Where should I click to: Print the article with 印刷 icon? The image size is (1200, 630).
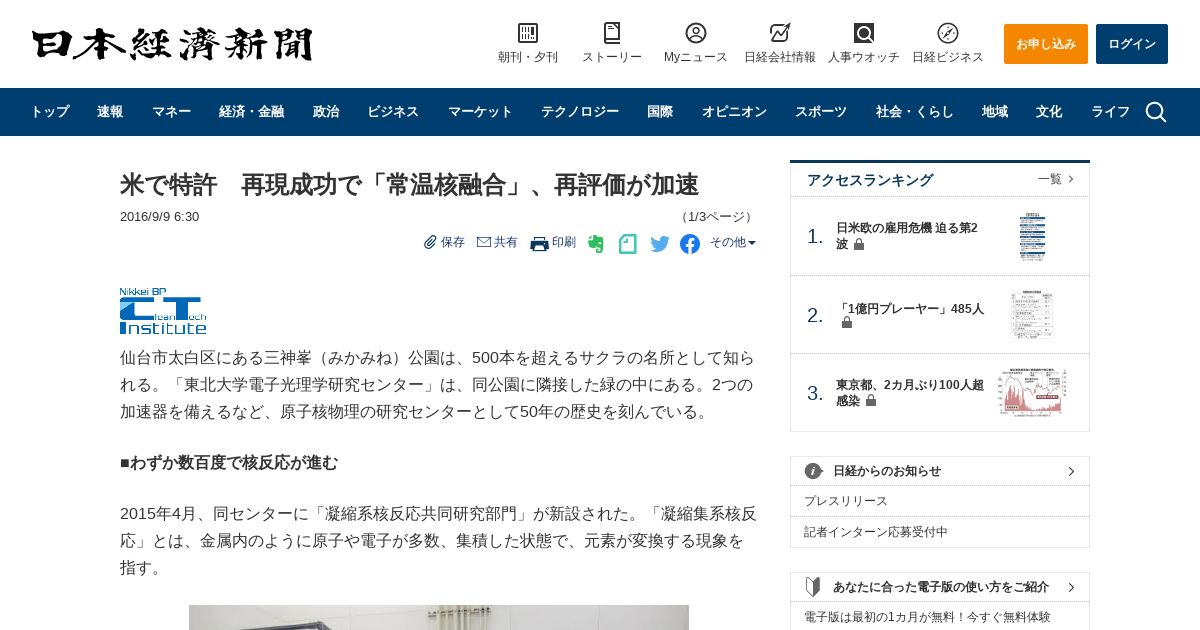[x=539, y=243]
